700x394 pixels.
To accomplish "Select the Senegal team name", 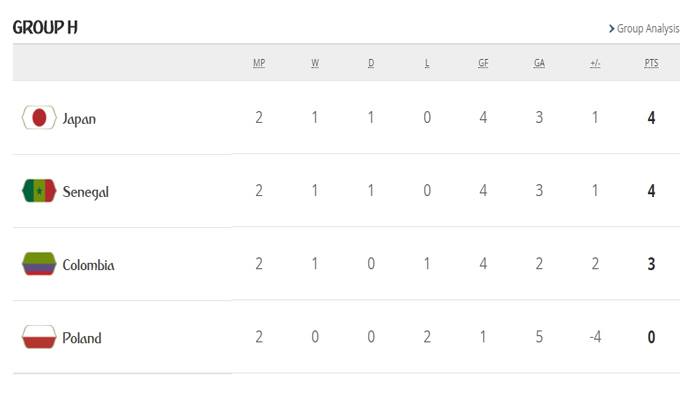I will coord(85,192).
